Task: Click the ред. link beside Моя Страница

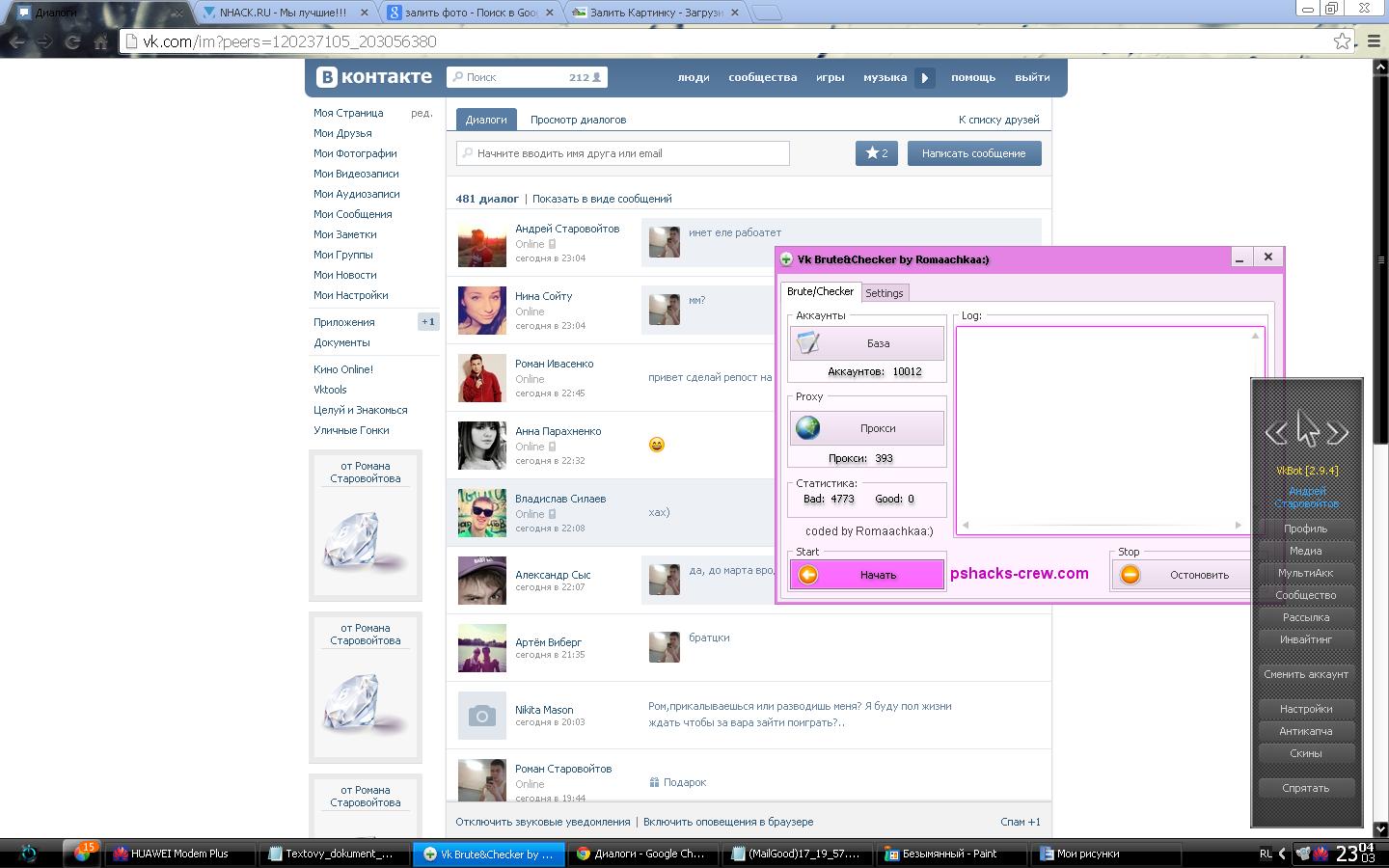Action: click(x=422, y=113)
